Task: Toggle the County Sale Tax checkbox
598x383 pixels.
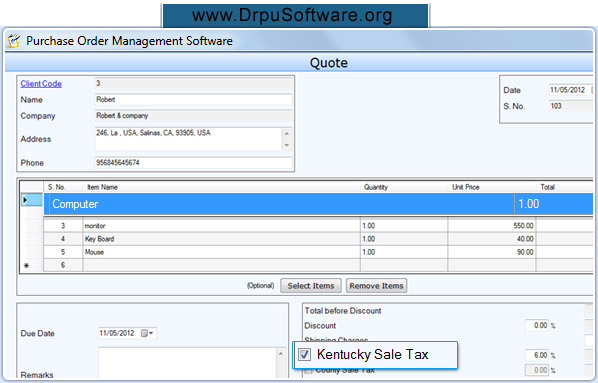Action: (x=308, y=371)
